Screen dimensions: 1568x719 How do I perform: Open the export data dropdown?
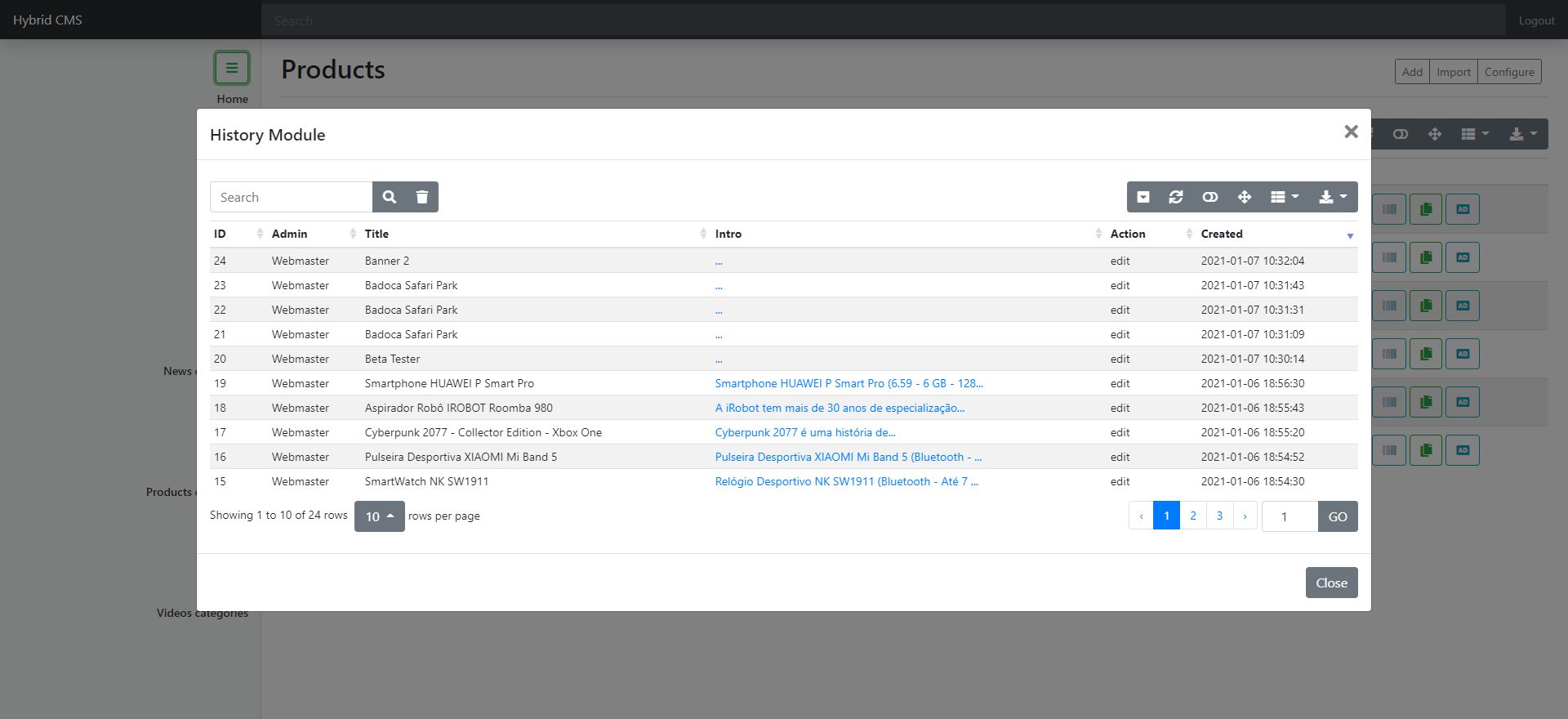(1333, 197)
